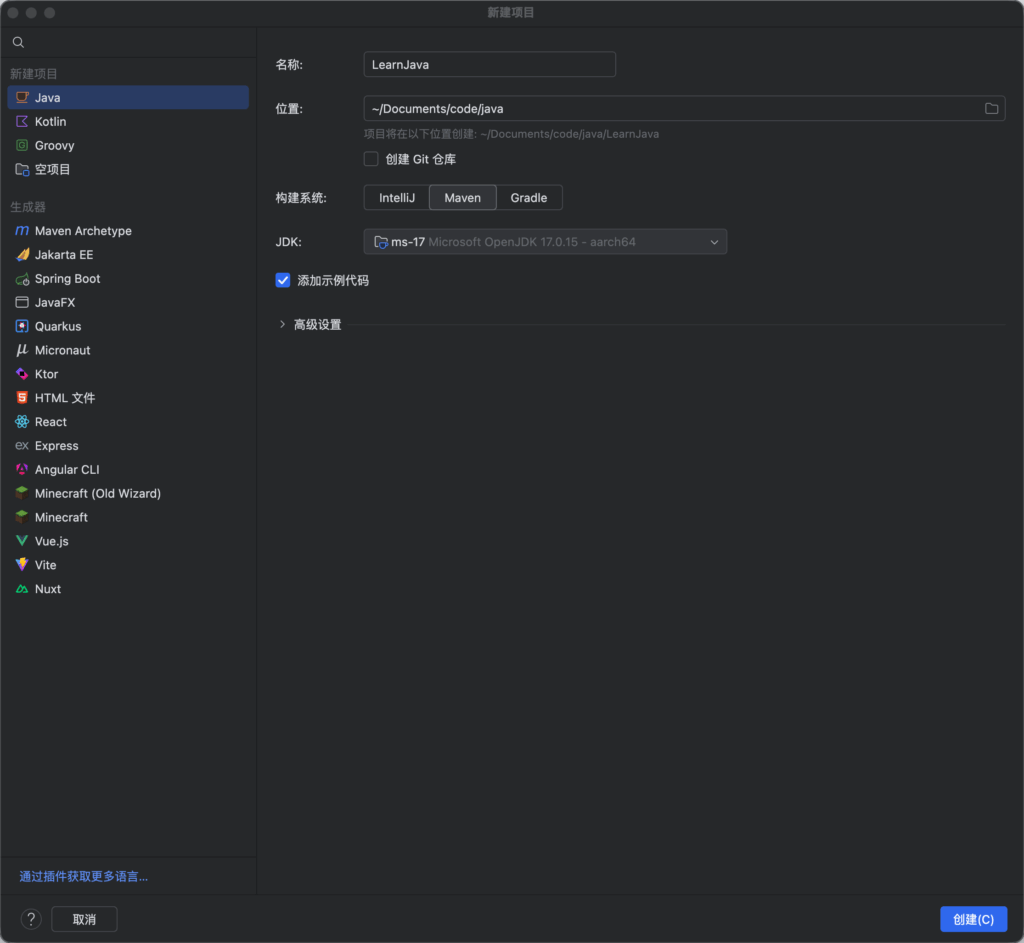Viewport: 1024px width, 943px height.
Task: Choose the Vue.js generator icon
Action: click(x=22, y=541)
